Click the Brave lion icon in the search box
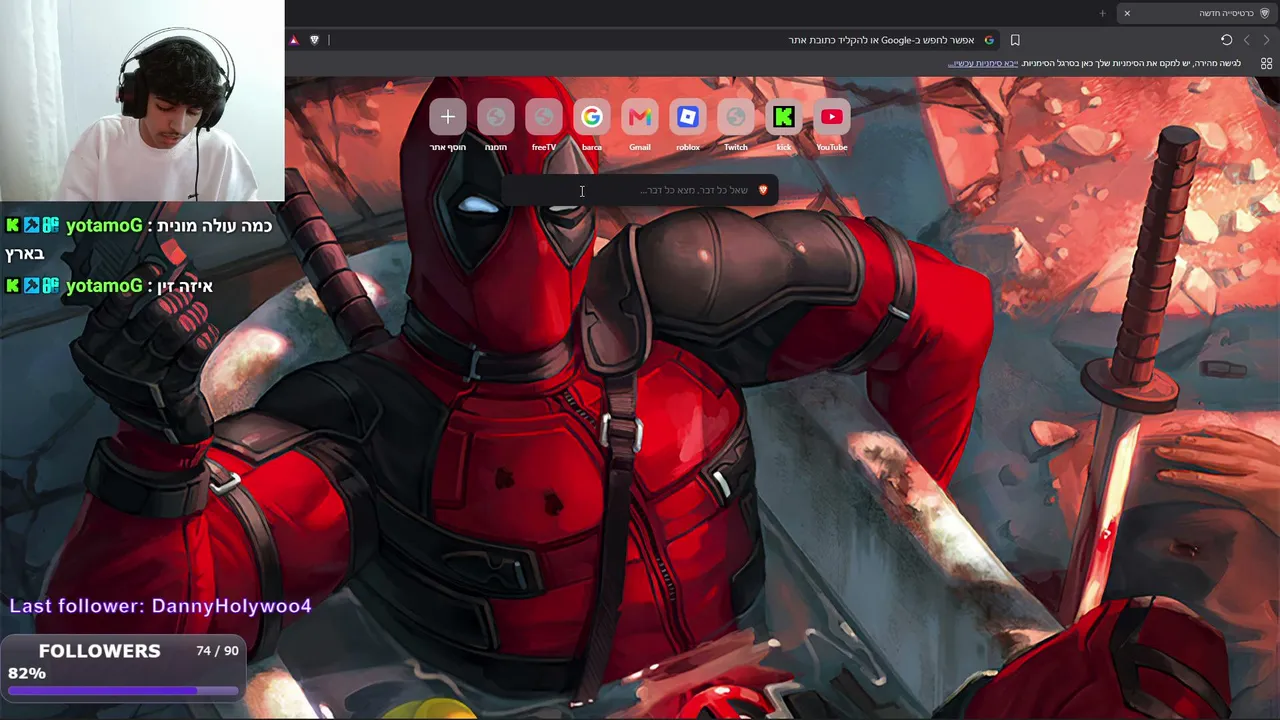 click(763, 190)
